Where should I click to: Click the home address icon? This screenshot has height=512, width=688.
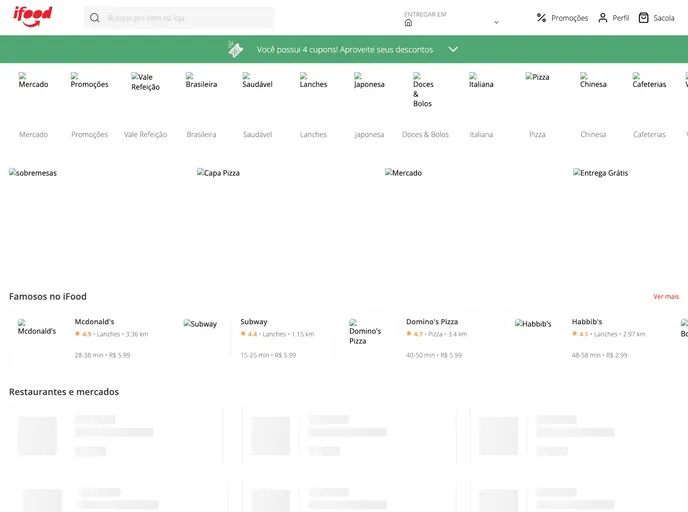[x=408, y=23]
